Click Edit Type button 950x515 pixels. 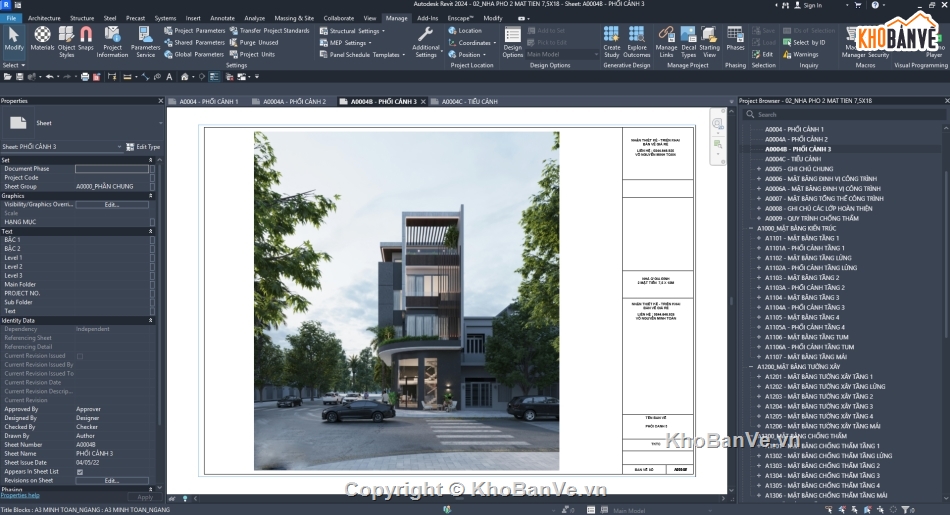(x=143, y=147)
